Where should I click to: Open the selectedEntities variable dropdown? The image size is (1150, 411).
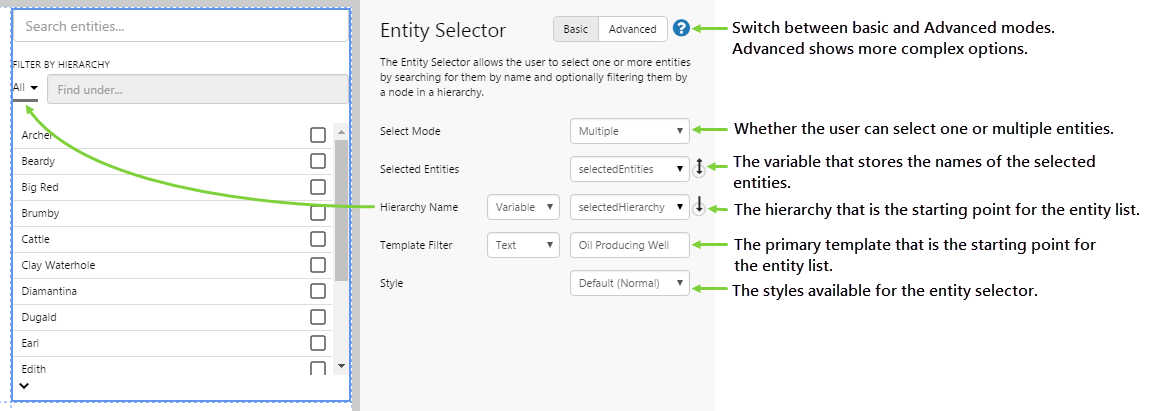pyautogui.click(x=630, y=169)
